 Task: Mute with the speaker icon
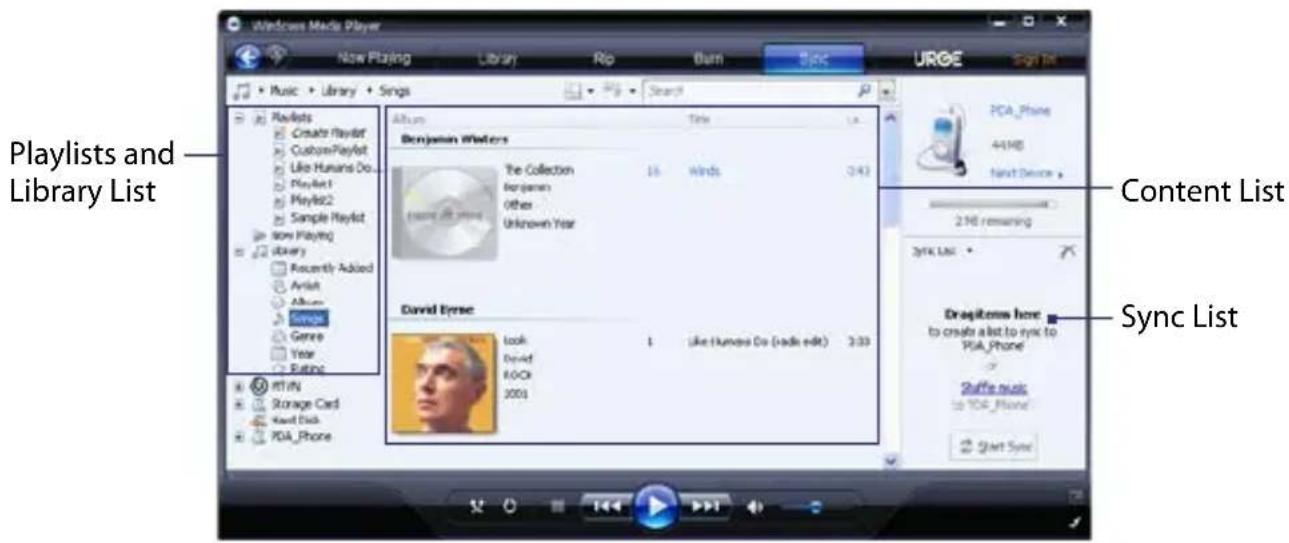point(753,507)
